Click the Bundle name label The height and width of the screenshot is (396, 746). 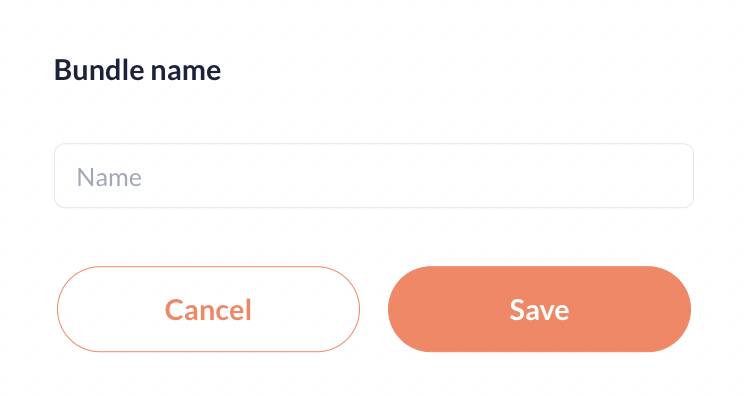pos(137,70)
